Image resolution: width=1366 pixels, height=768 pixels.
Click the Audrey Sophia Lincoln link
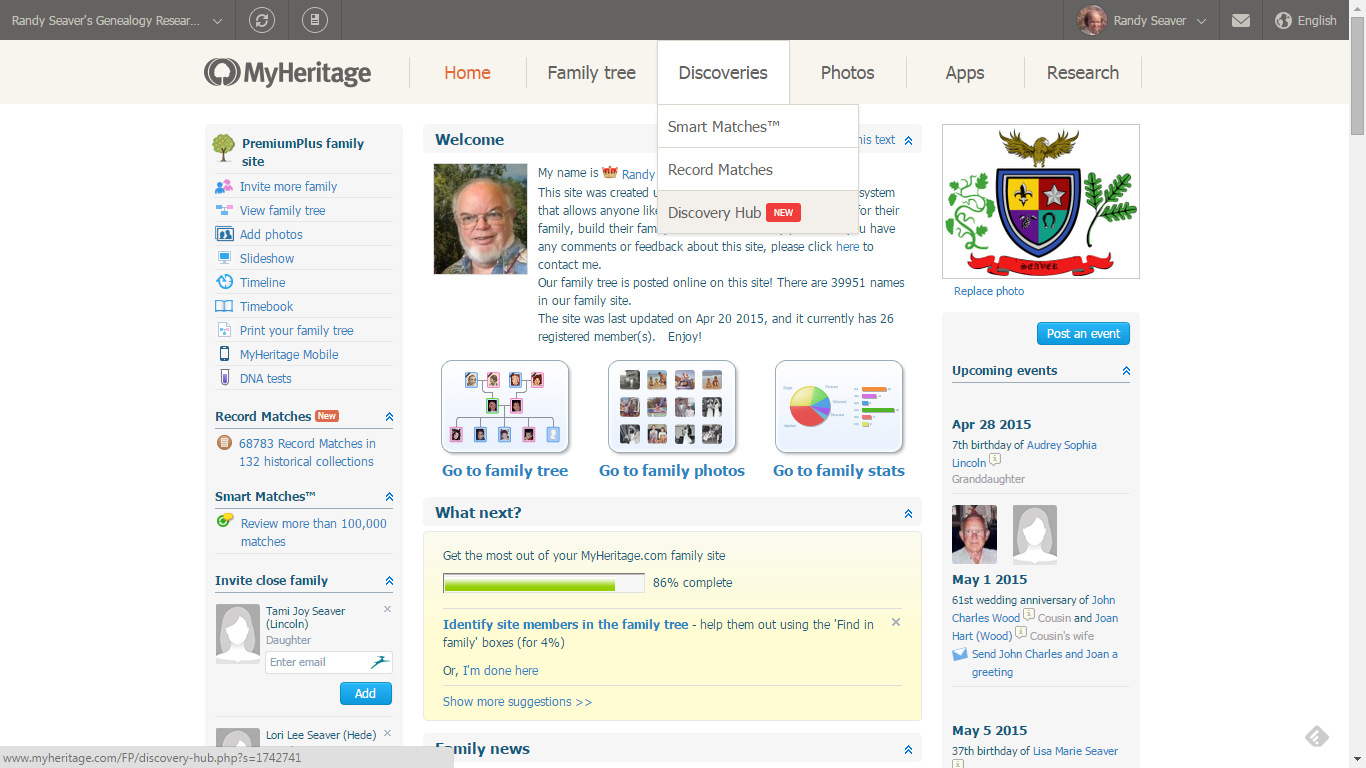click(1024, 454)
